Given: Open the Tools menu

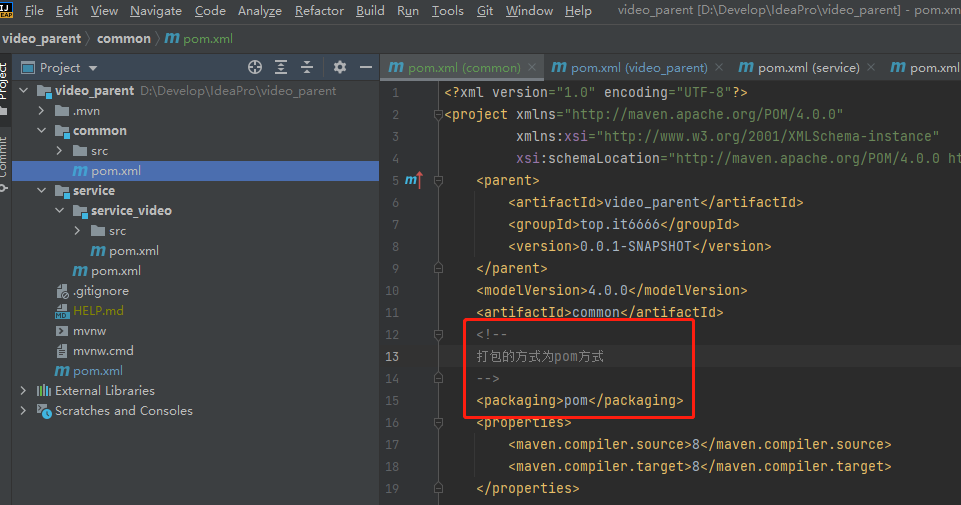Looking at the screenshot, I should point(447,10).
